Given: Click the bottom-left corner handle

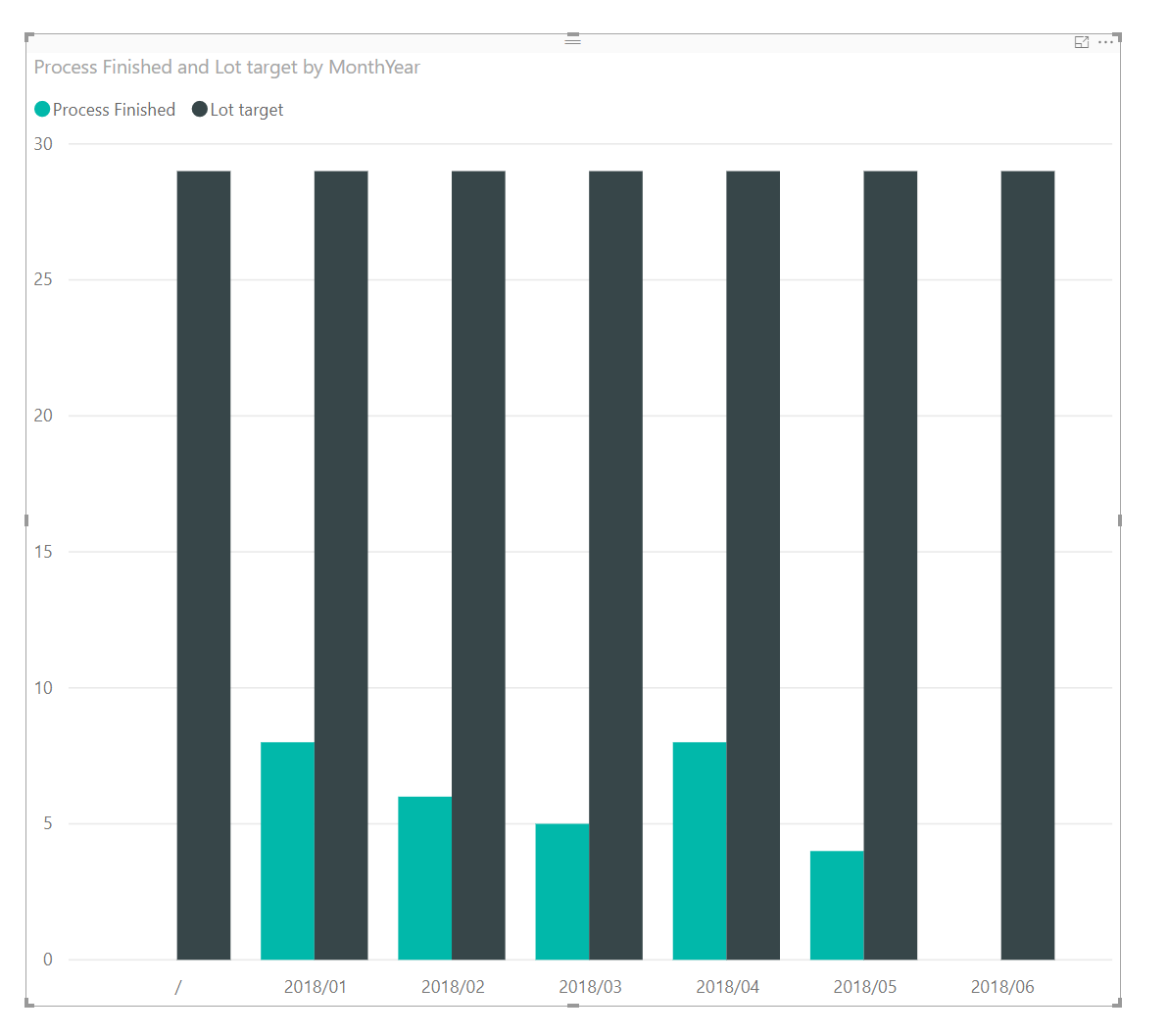Looking at the screenshot, I should click(29, 1004).
